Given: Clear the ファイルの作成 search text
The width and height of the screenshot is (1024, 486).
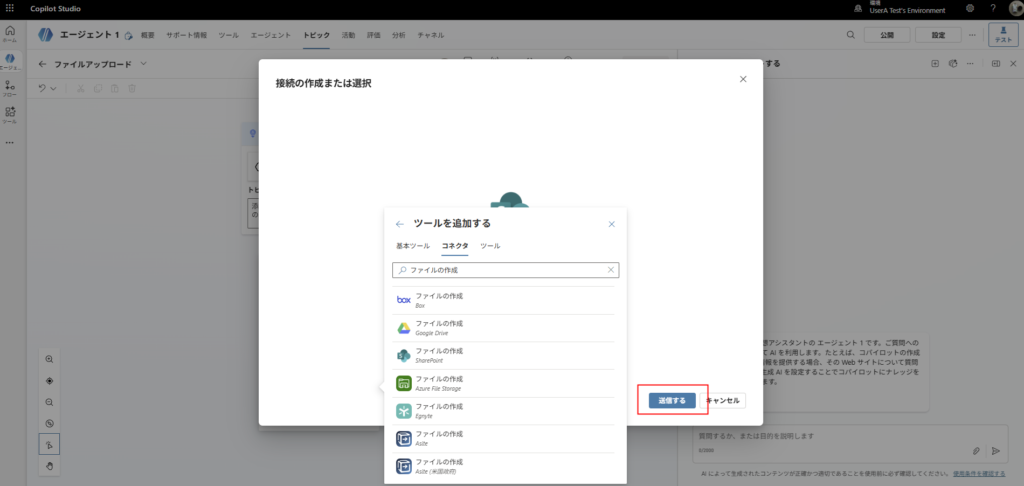Looking at the screenshot, I should coord(610,270).
